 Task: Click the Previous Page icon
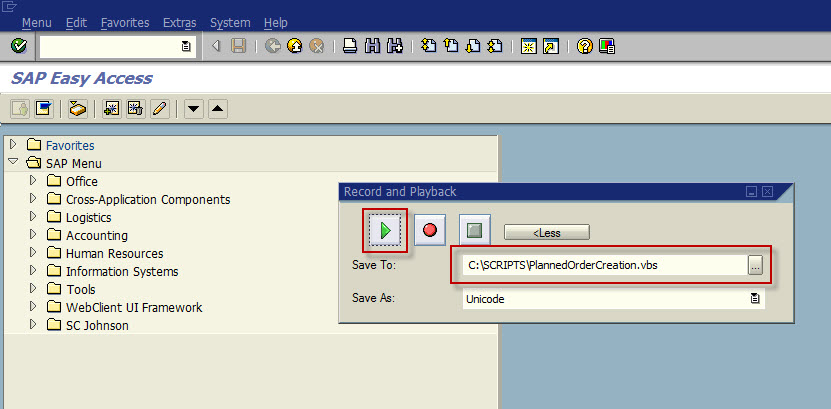point(450,47)
